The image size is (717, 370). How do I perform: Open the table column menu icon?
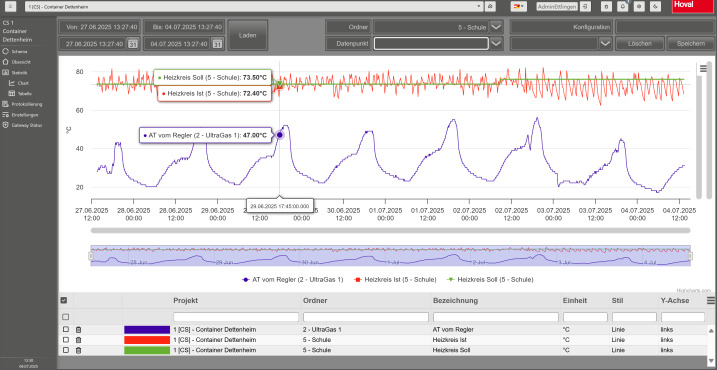coord(711,300)
